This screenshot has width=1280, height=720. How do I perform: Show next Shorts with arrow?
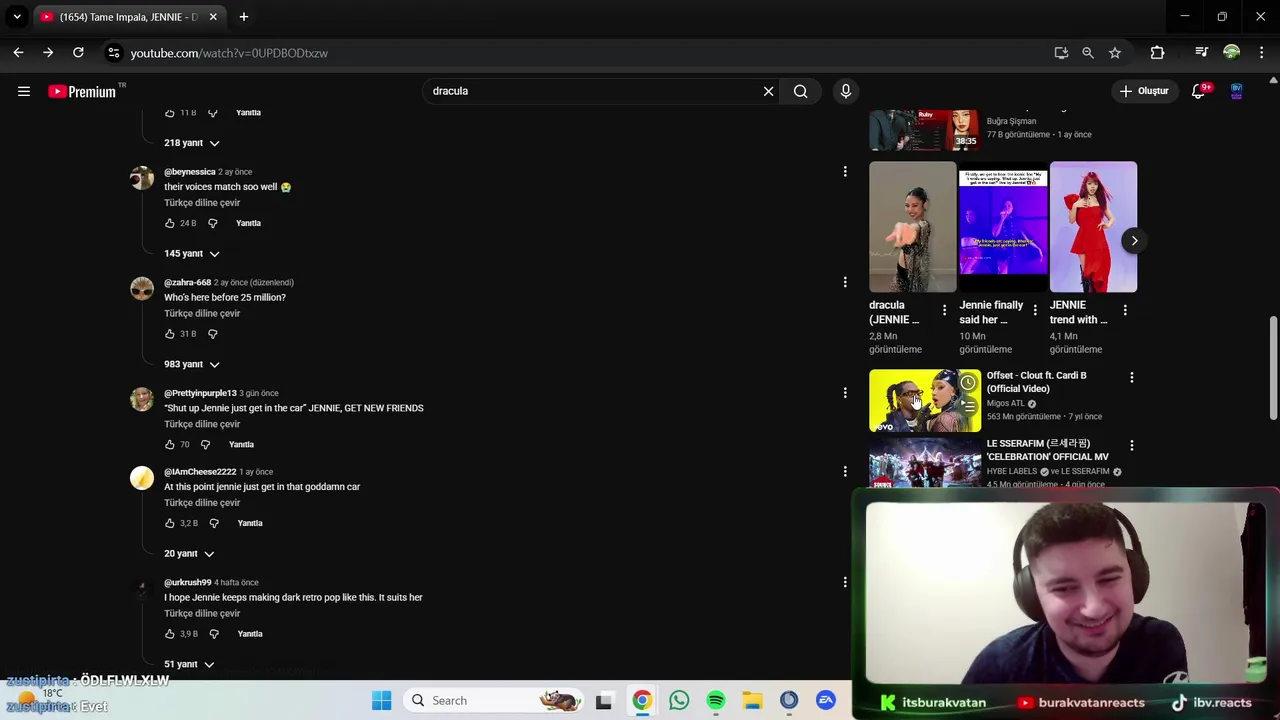pyautogui.click(x=1134, y=240)
